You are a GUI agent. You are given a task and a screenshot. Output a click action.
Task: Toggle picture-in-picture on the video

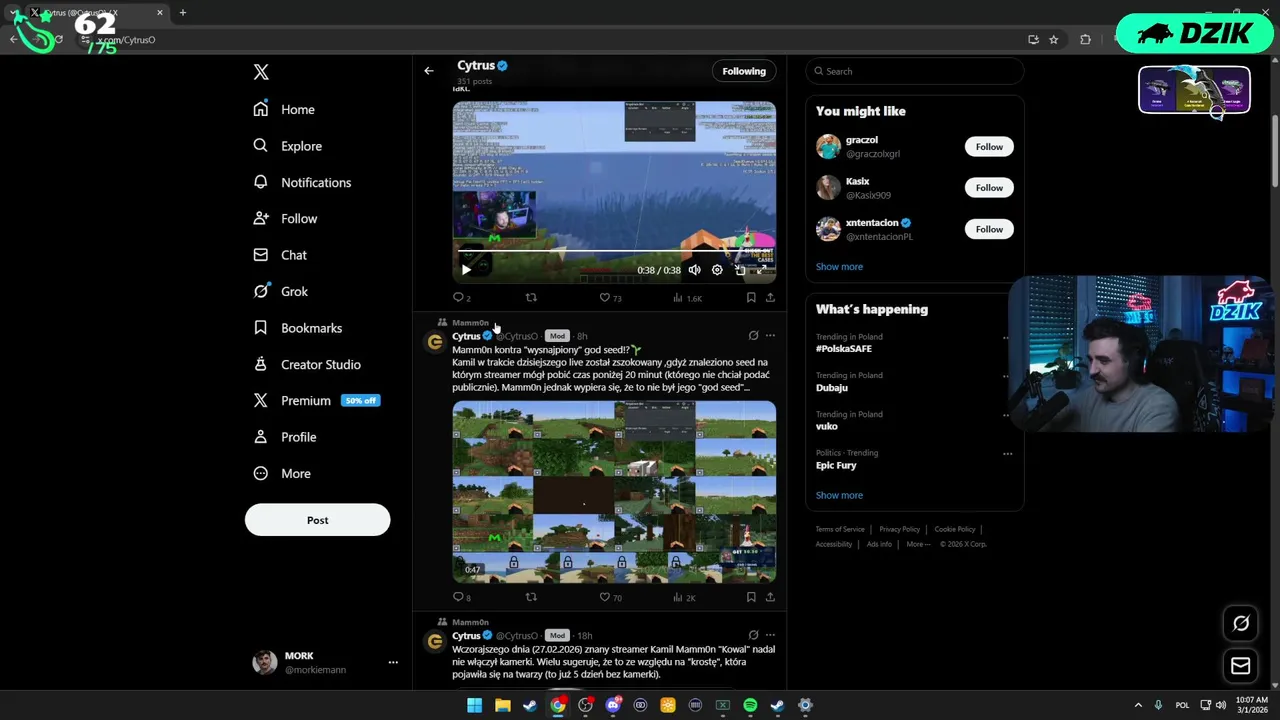tap(740, 270)
